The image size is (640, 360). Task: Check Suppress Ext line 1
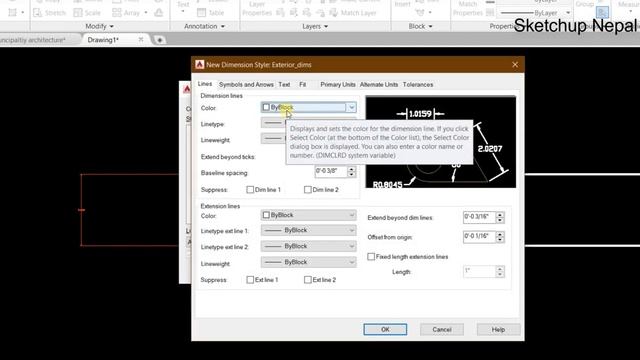pos(250,280)
